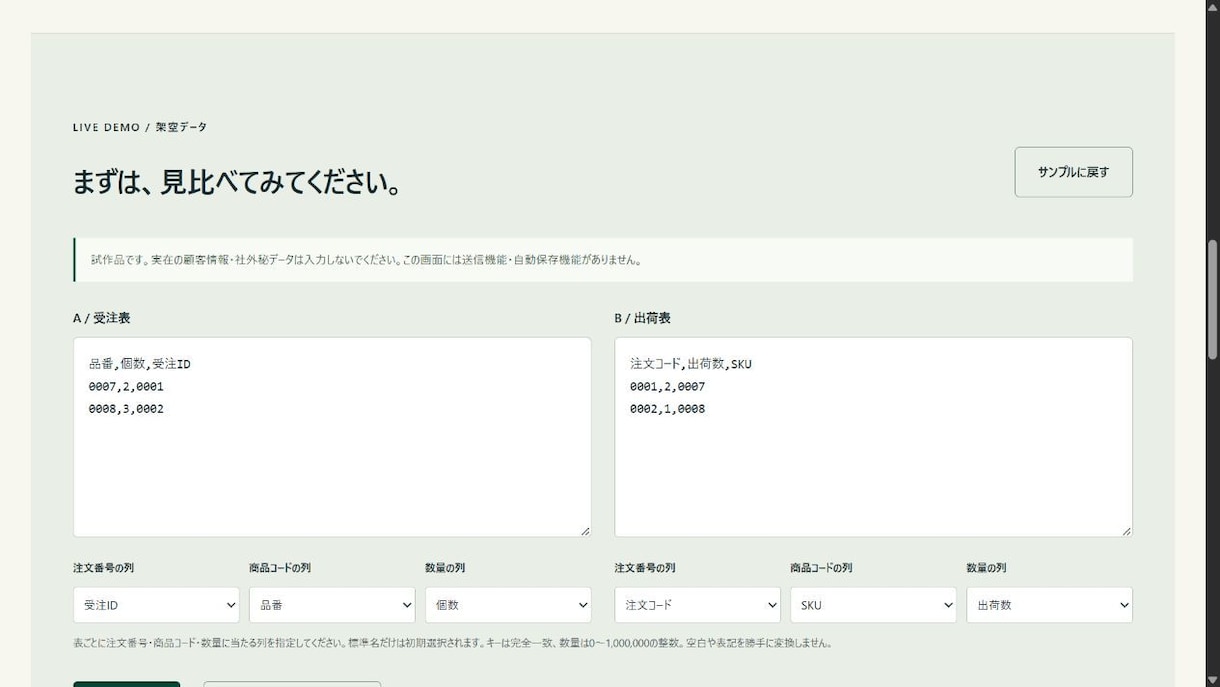Open the SKU column dropdown
Screen dimensions: 1220x687
(873, 605)
